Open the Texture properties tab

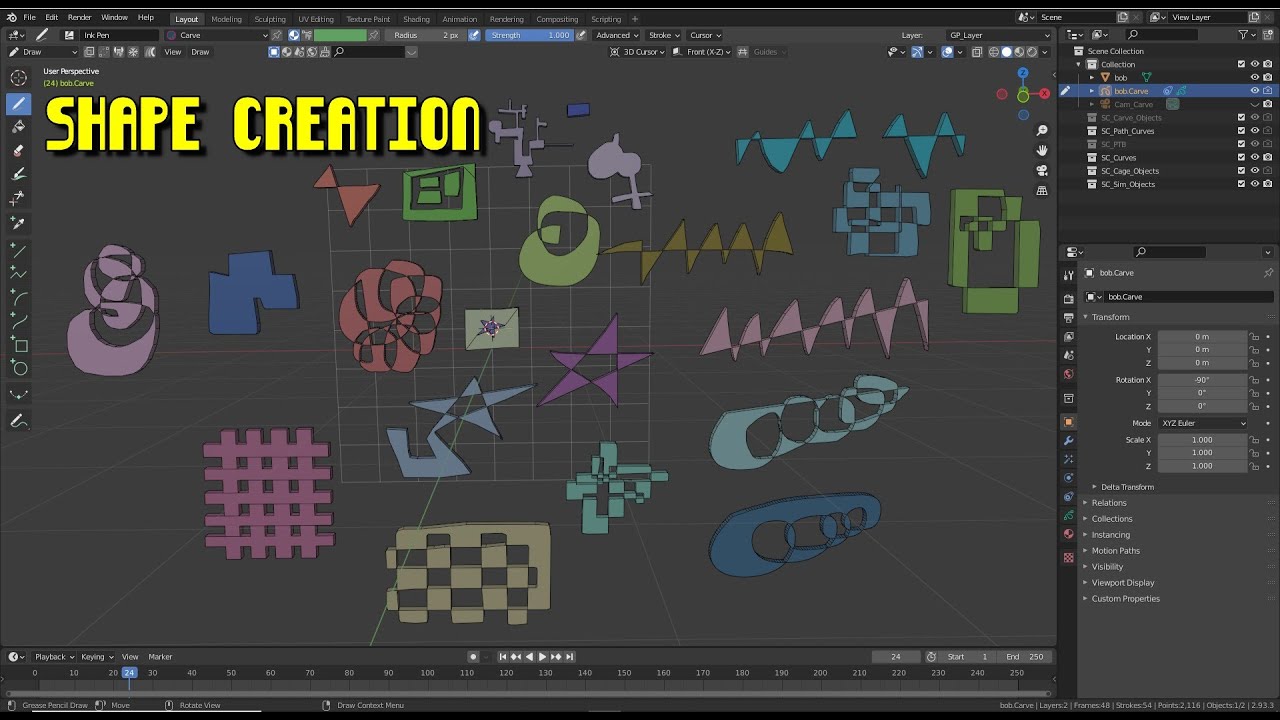click(x=1069, y=558)
